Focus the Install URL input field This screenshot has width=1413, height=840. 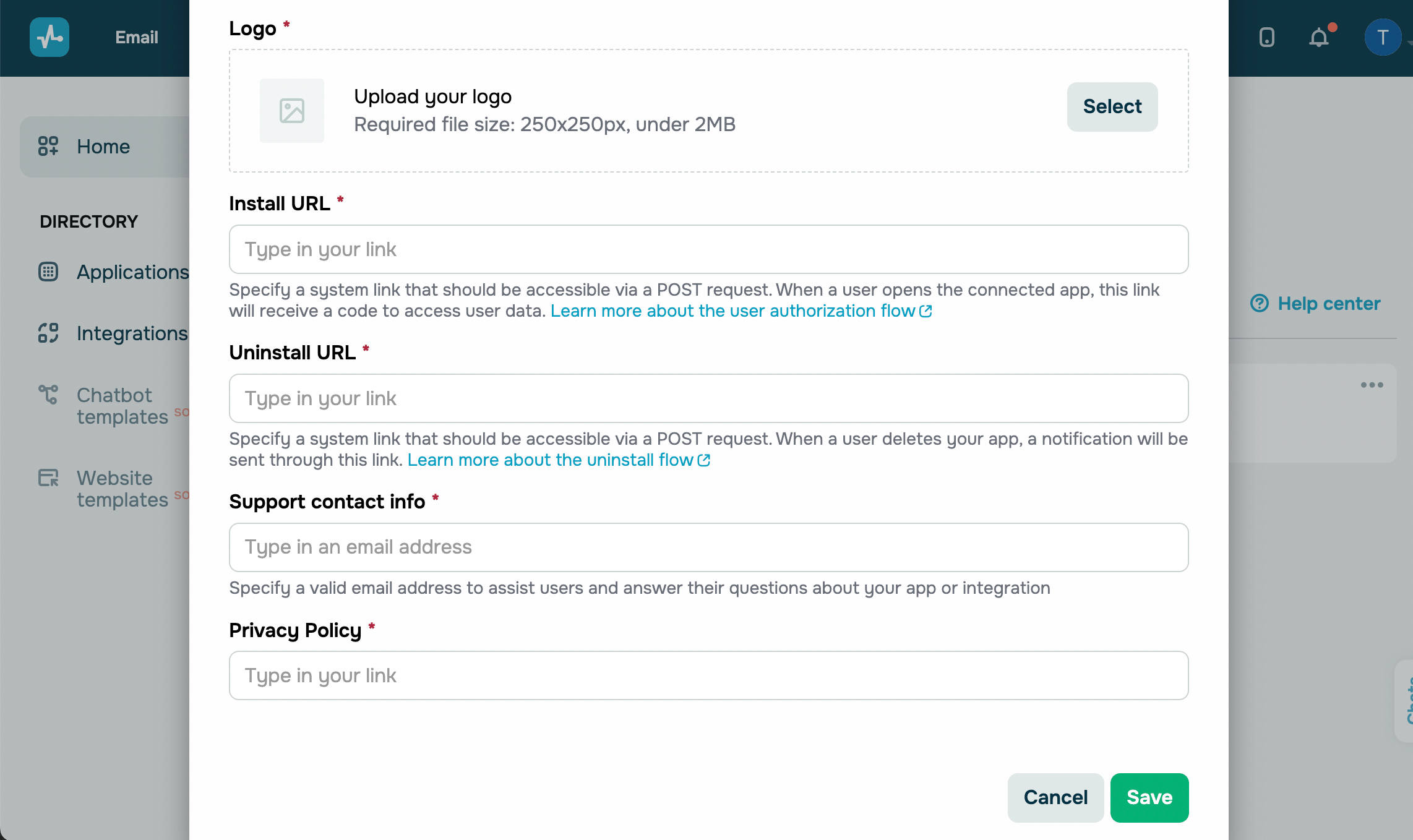coord(708,249)
